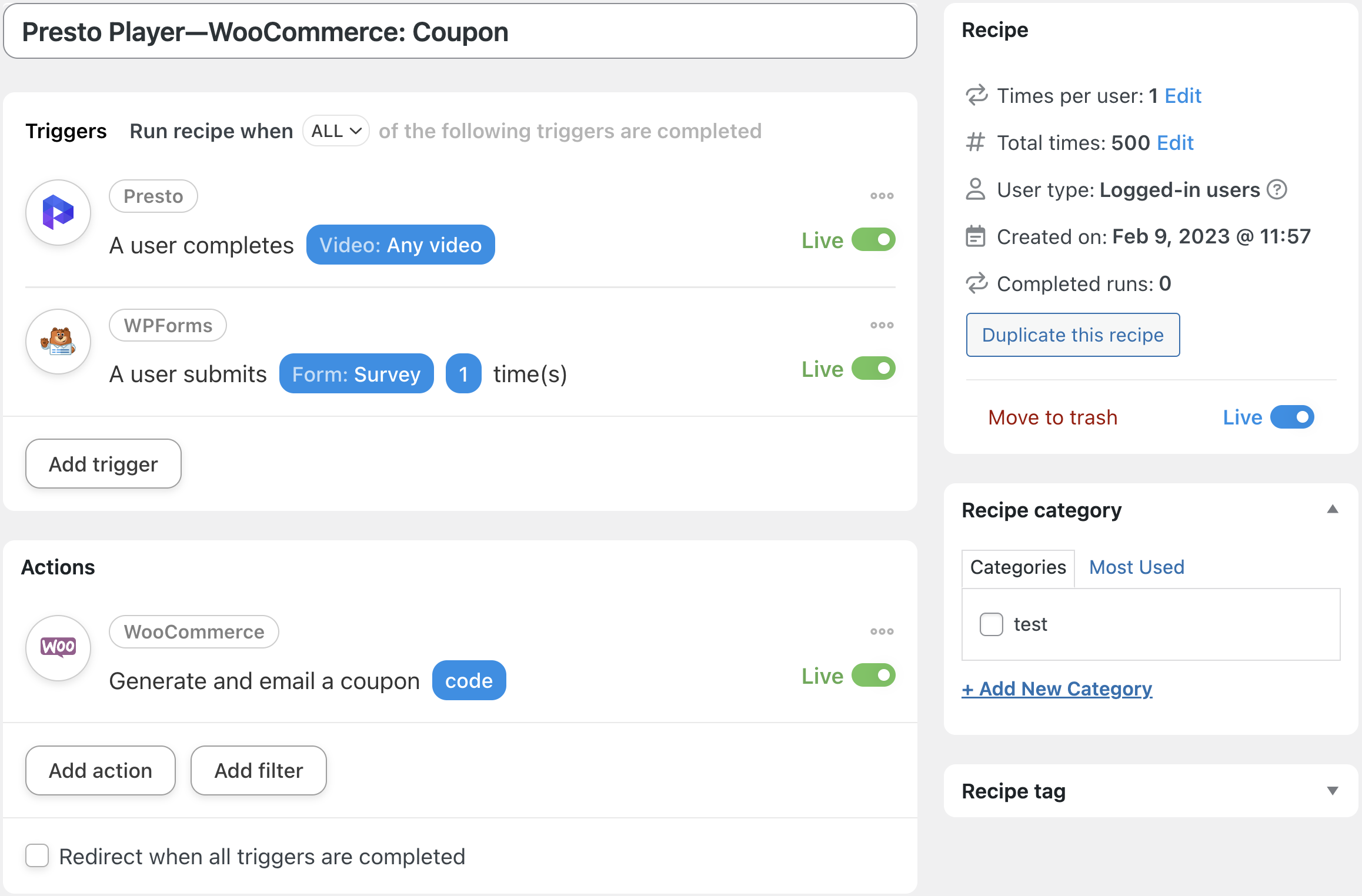
Task: Click Move to trash link
Action: pos(1053,417)
